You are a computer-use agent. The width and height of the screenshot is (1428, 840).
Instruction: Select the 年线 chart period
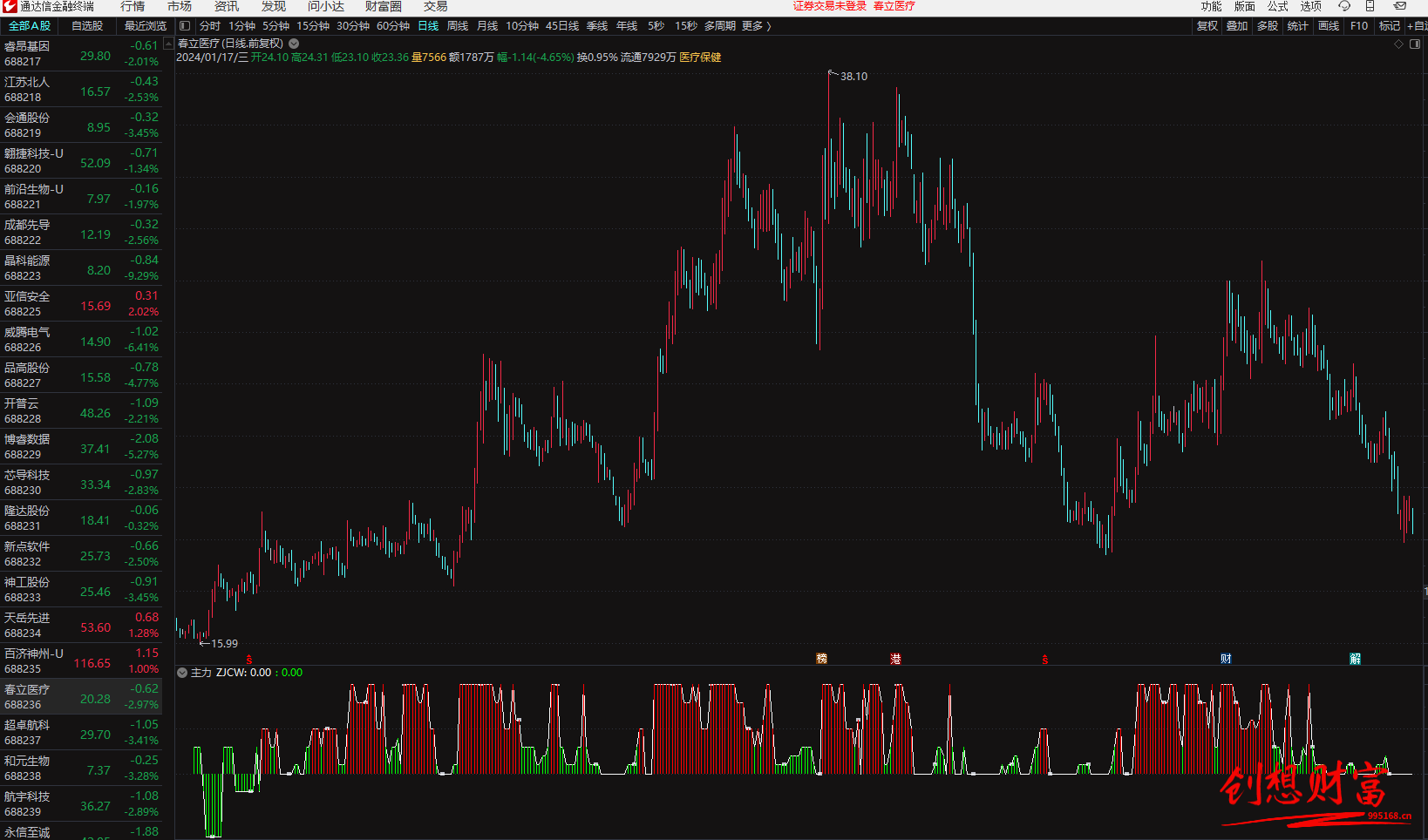(627, 26)
